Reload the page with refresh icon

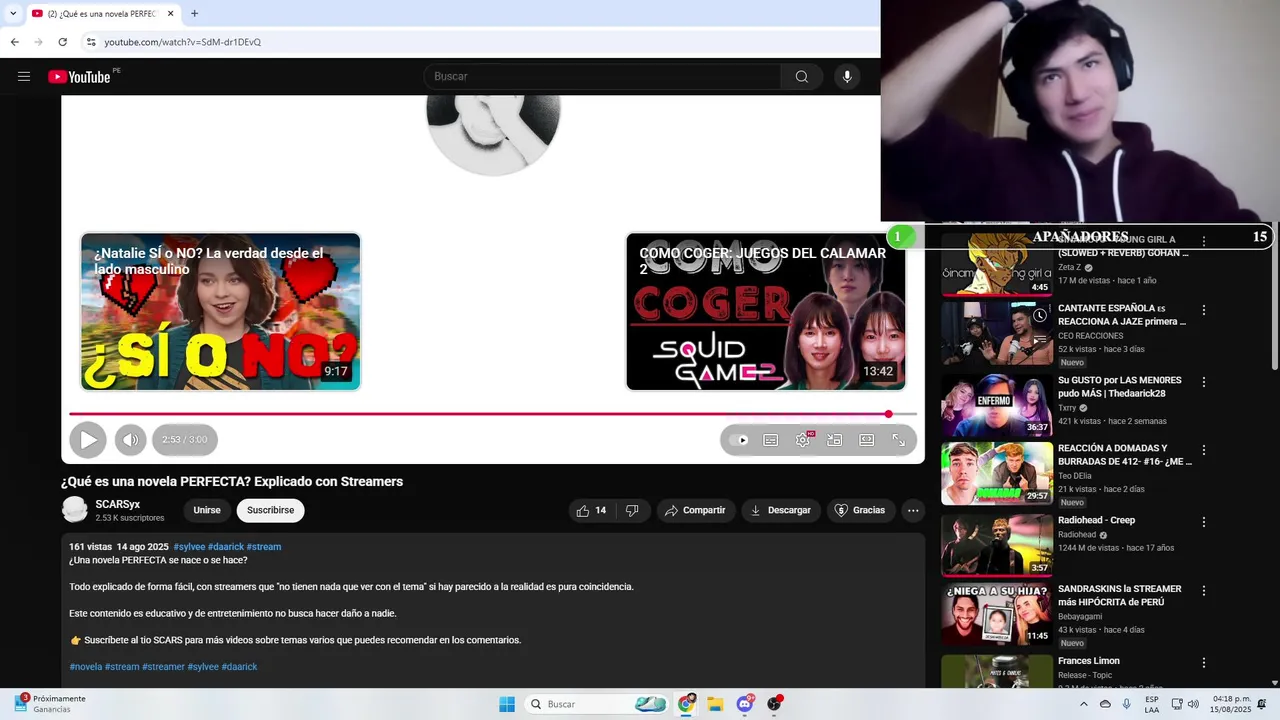click(x=62, y=42)
